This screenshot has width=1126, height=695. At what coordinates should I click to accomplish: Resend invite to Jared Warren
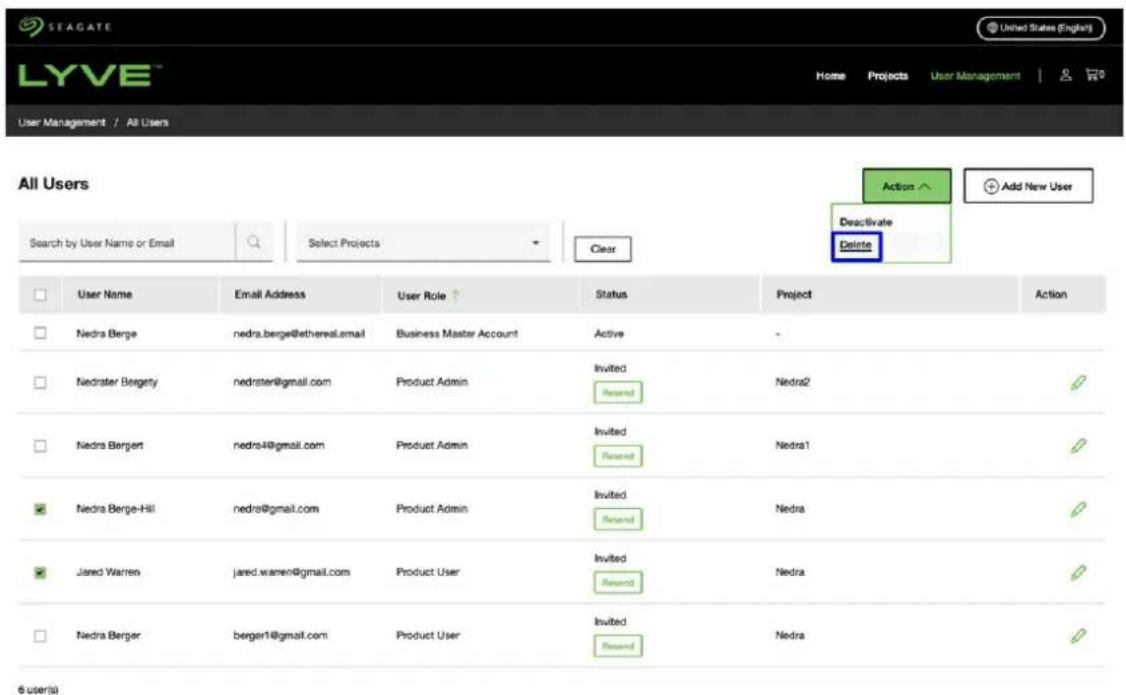coord(618,582)
